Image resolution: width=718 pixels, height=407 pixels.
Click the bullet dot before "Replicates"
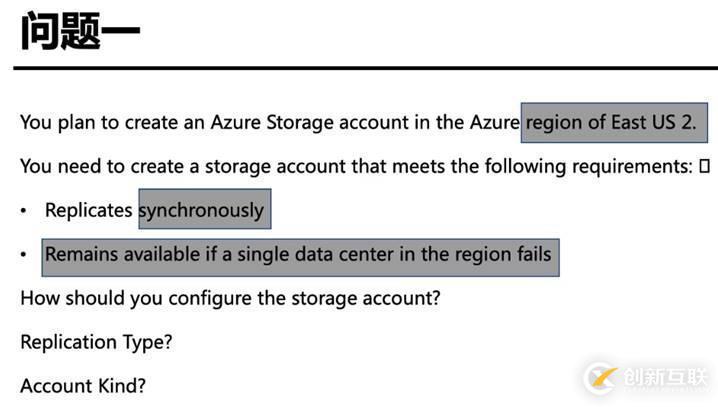pos(24,211)
